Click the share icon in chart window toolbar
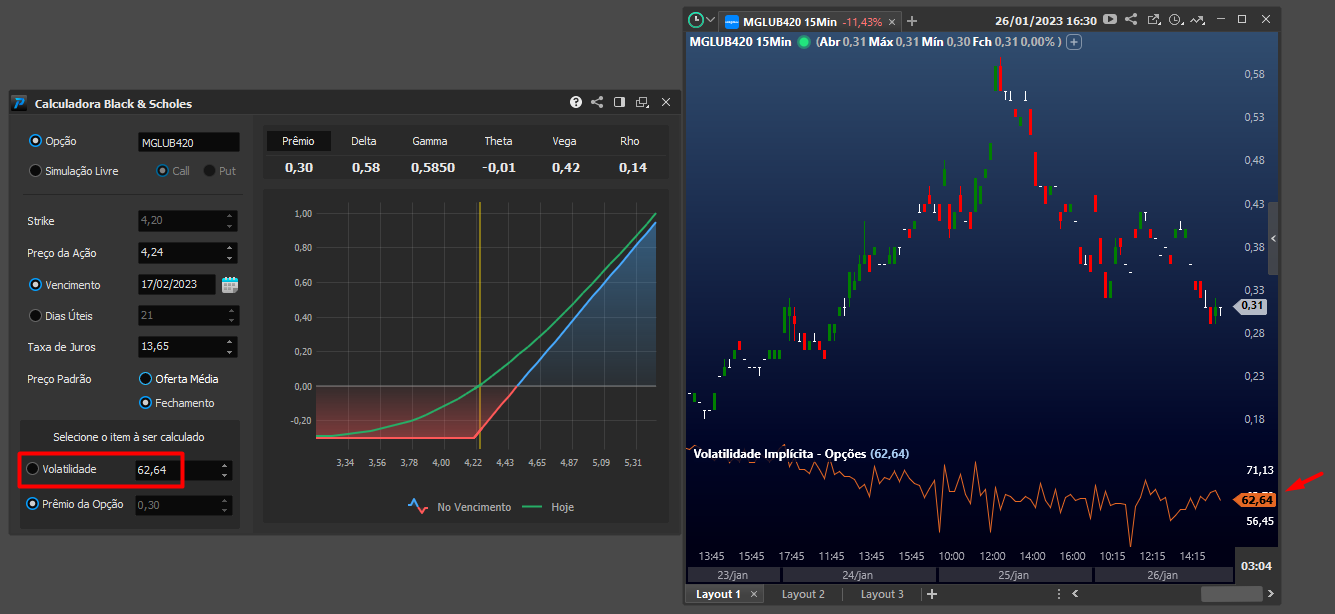1335x614 pixels. pyautogui.click(x=1131, y=19)
